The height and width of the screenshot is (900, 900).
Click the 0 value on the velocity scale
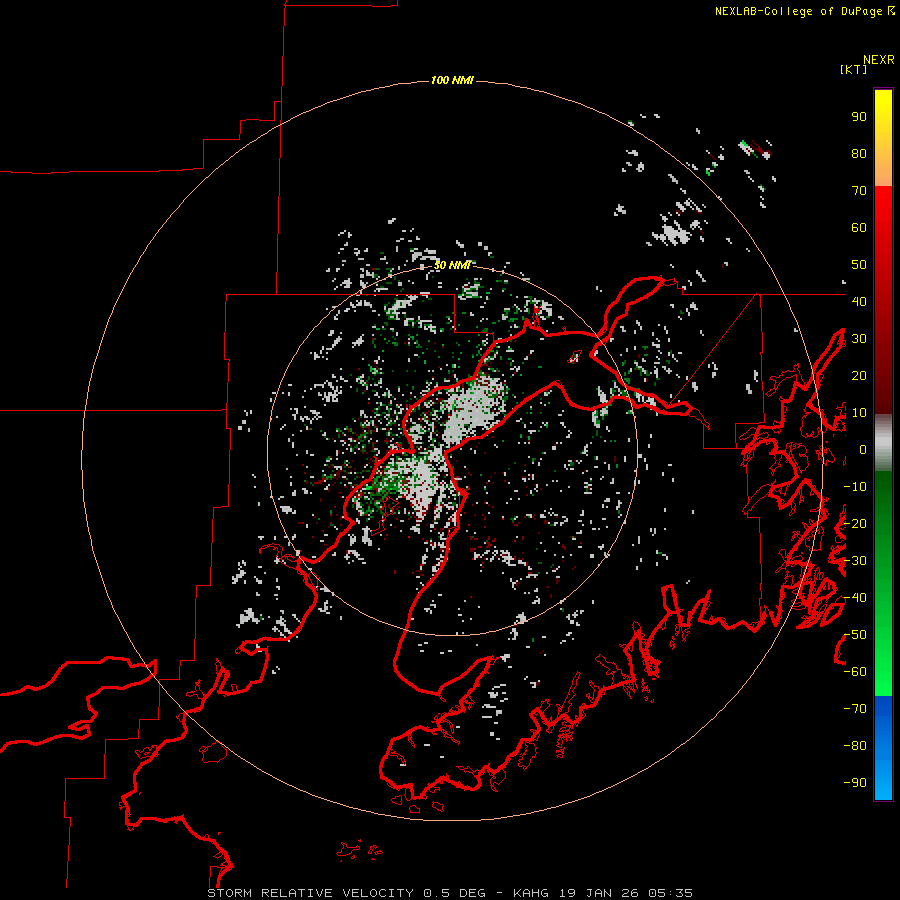click(863, 449)
